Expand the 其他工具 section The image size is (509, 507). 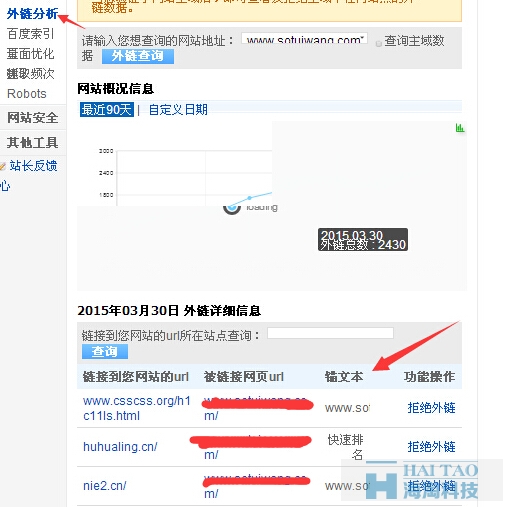pyautogui.click(x=33, y=143)
